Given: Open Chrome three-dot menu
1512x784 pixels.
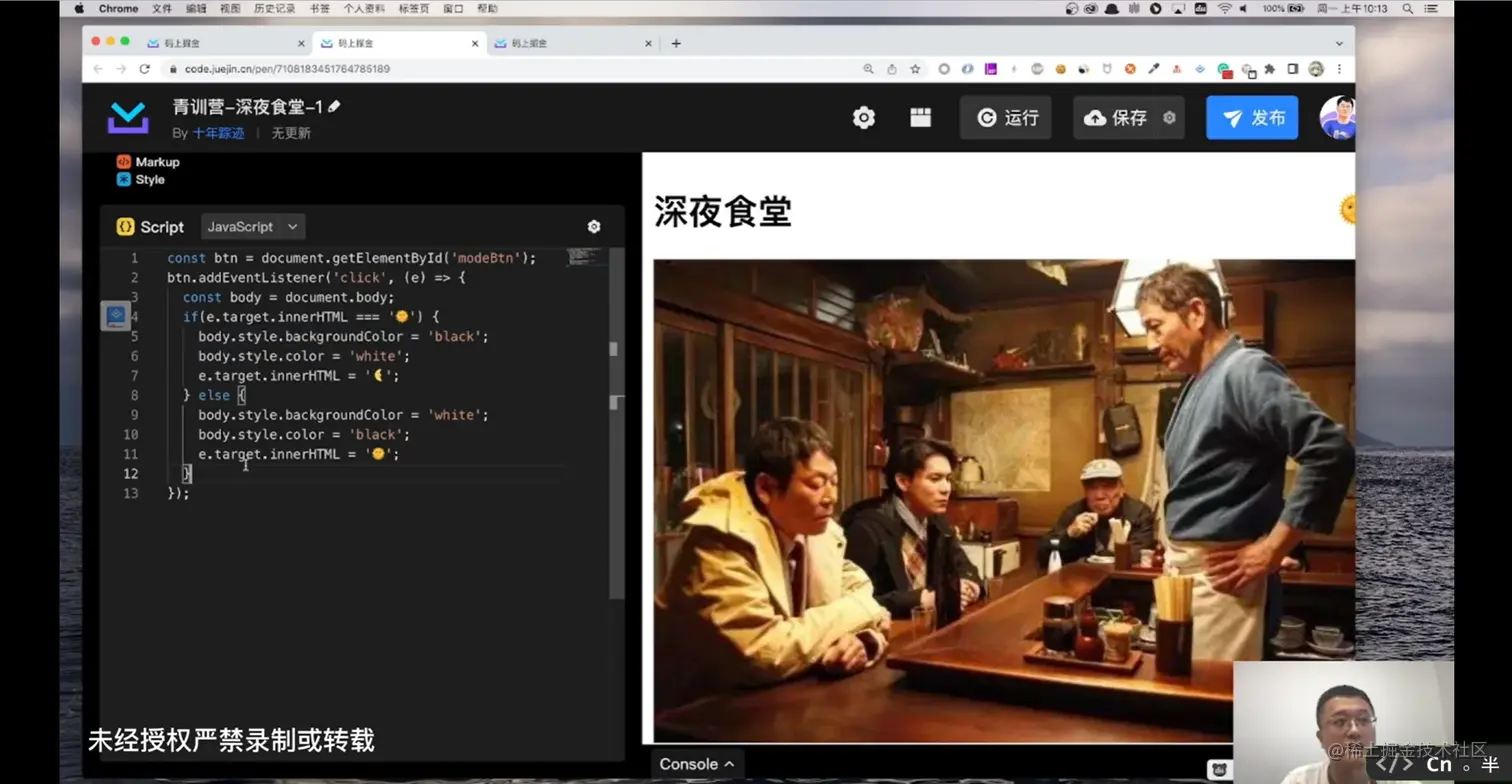Looking at the screenshot, I should click(1339, 69).
